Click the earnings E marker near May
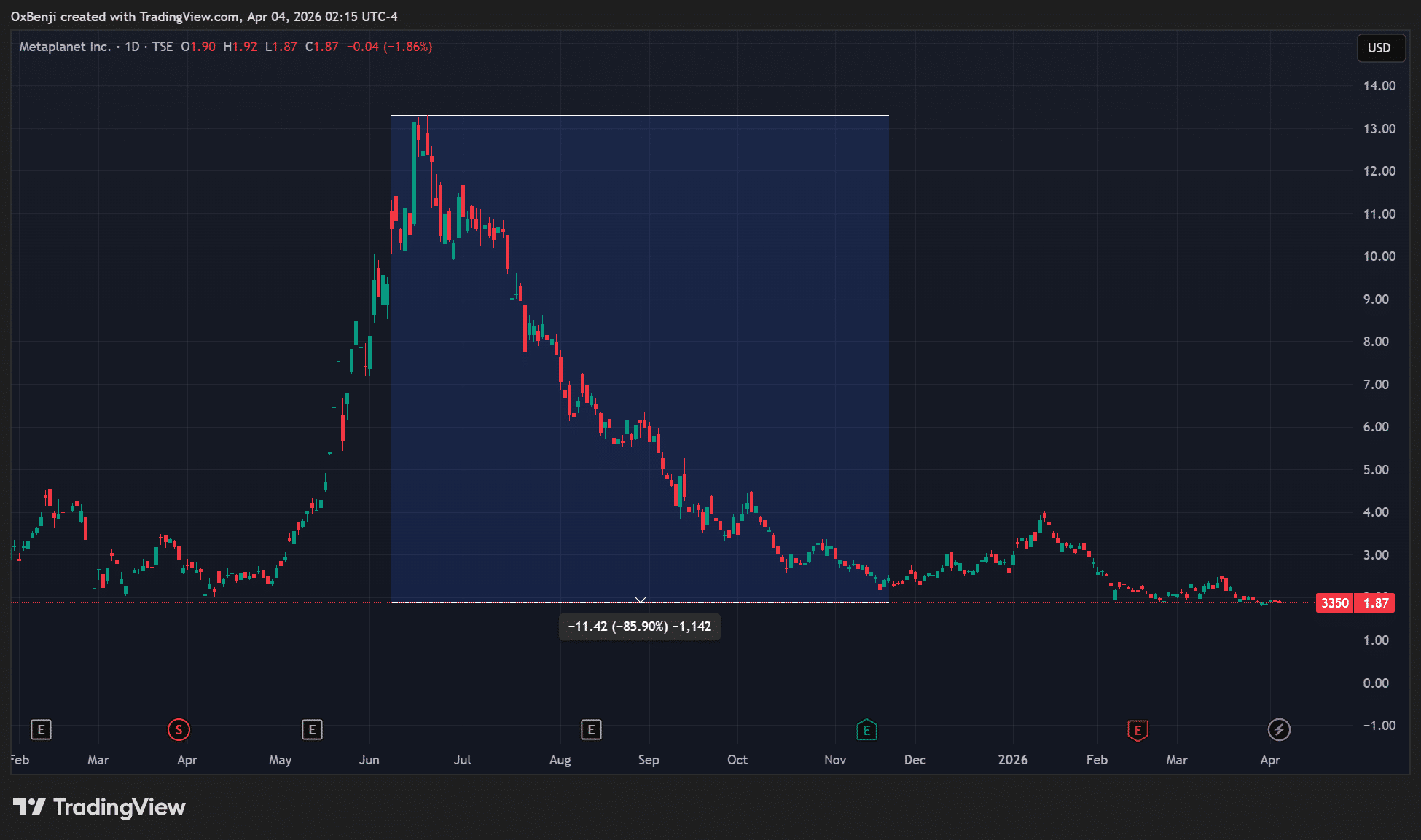1421x840 pixels. (x=312, y=729)
